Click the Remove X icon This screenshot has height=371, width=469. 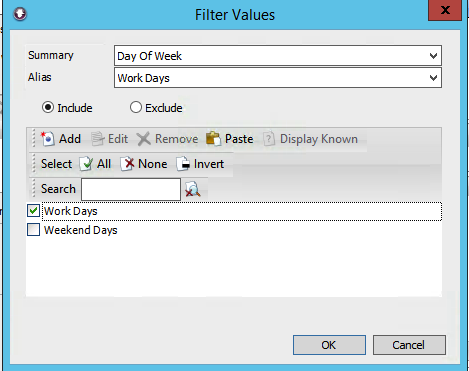(144, 139)
